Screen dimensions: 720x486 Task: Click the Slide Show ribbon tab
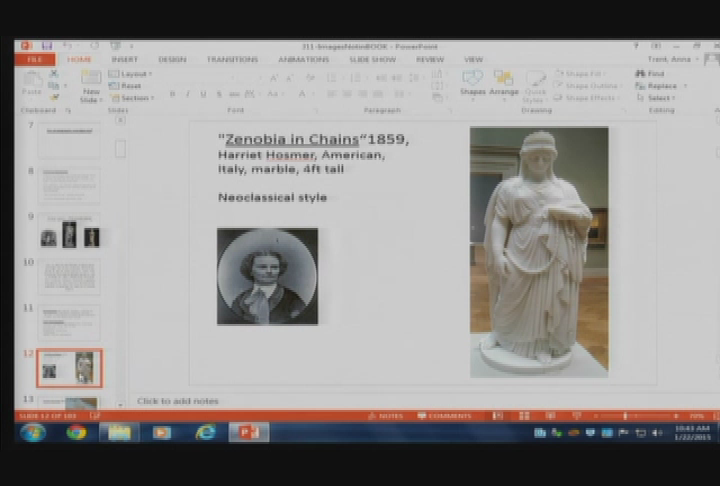[x=372, y=59]
